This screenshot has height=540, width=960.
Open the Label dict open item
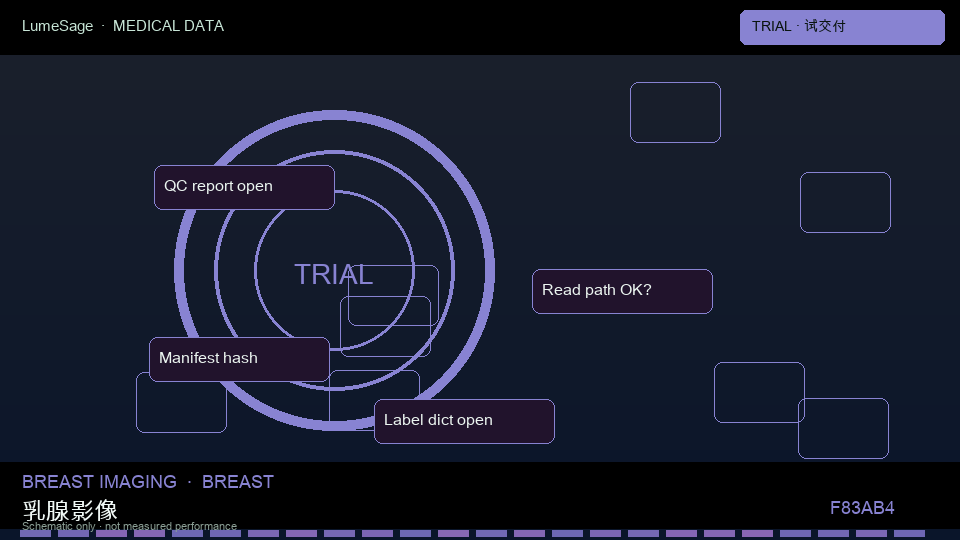click(464, 421)
